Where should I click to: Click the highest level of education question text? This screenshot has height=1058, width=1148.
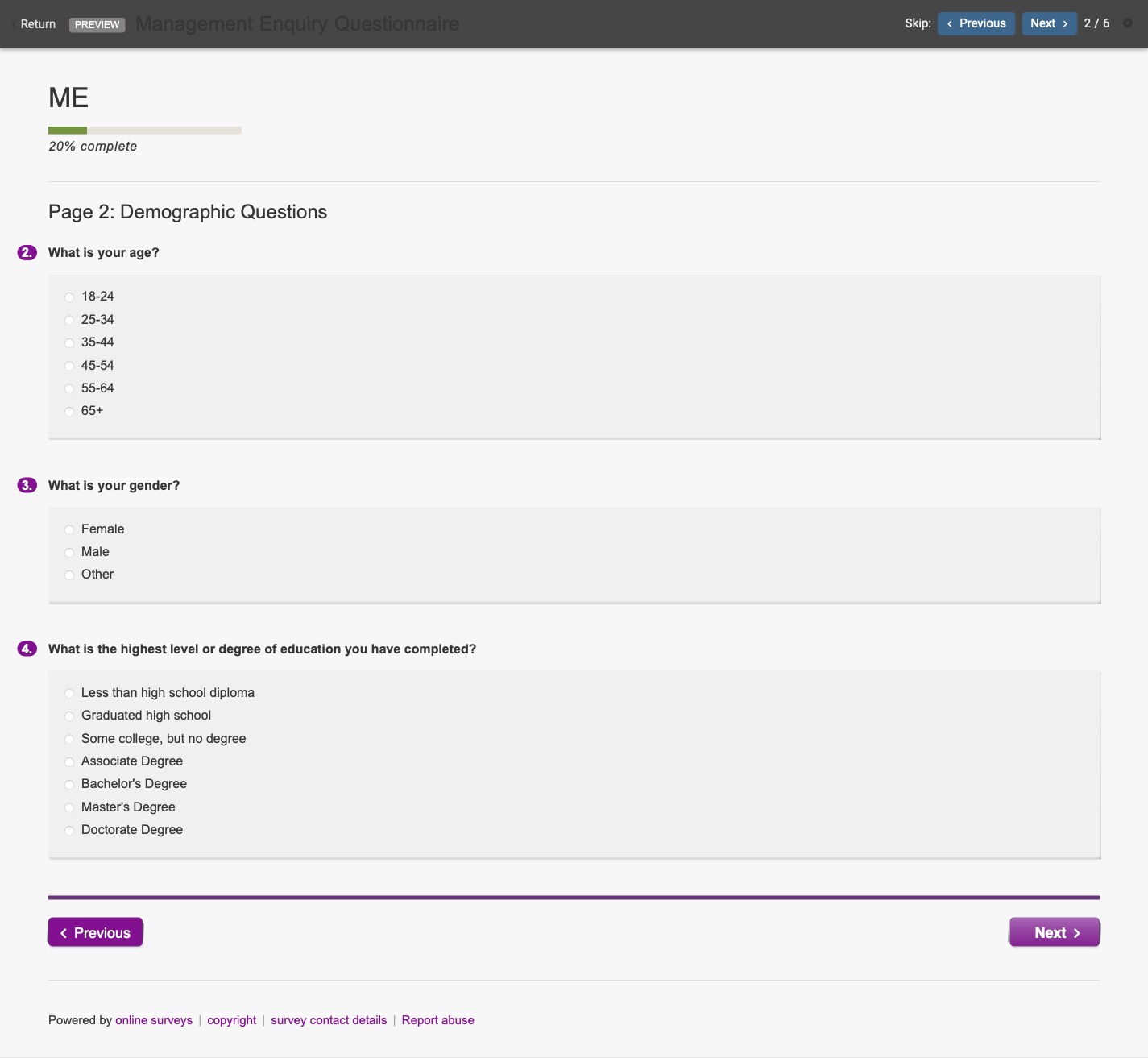[x=263, y=649]
